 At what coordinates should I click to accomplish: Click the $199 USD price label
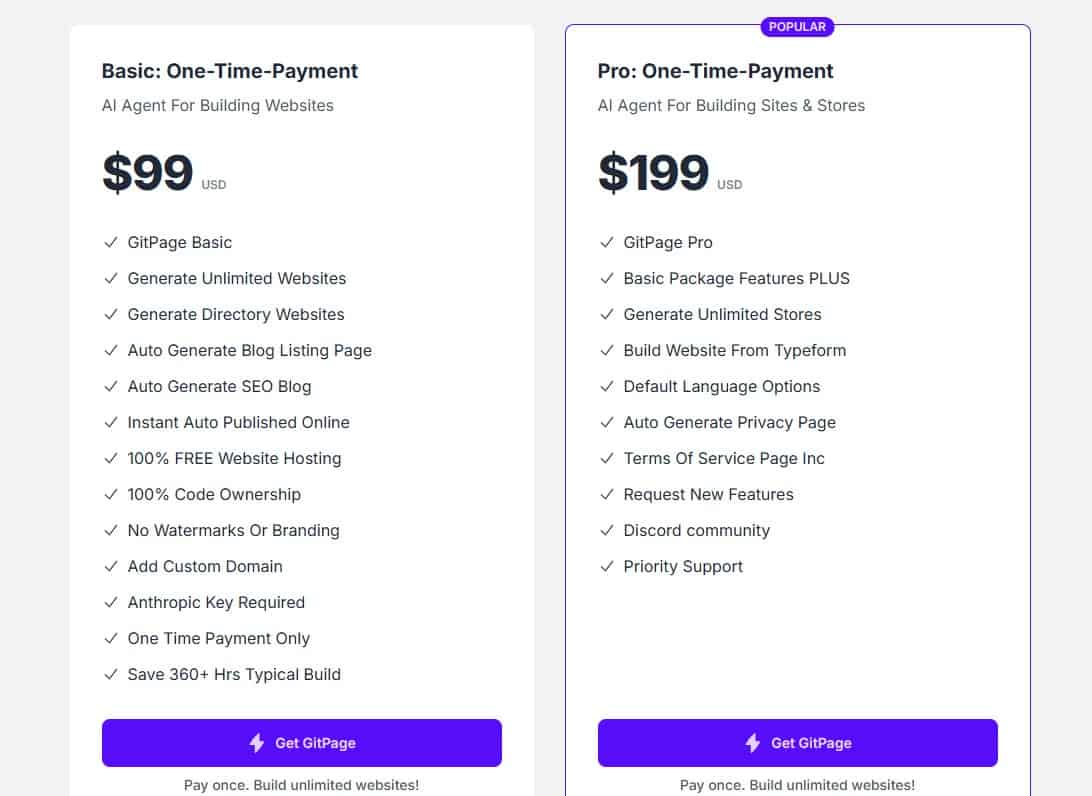(x=667, y=172)
